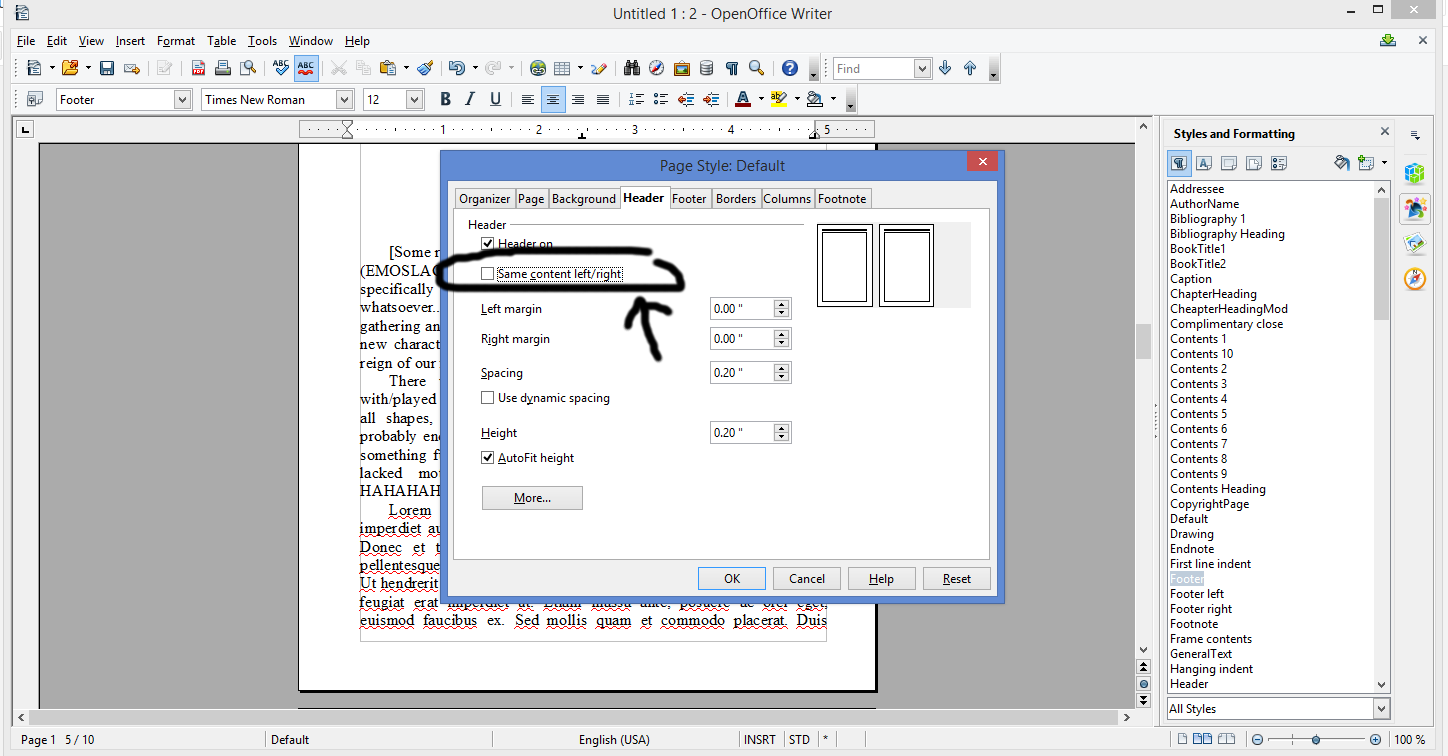The height and width of the screenshot is (756, 1448).
Task: Open the Table insert dropdown arrow
Action: click(x=579, y=68)
